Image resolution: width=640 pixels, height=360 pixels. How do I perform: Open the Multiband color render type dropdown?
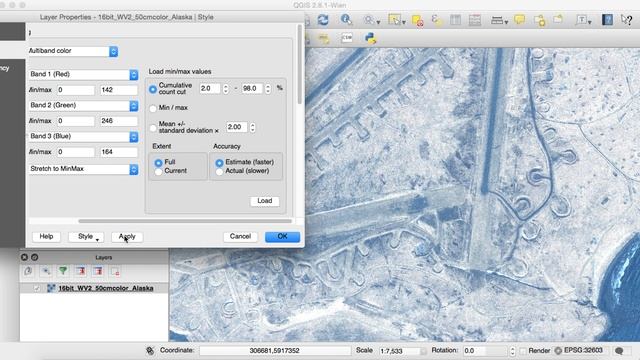(73, 51)
